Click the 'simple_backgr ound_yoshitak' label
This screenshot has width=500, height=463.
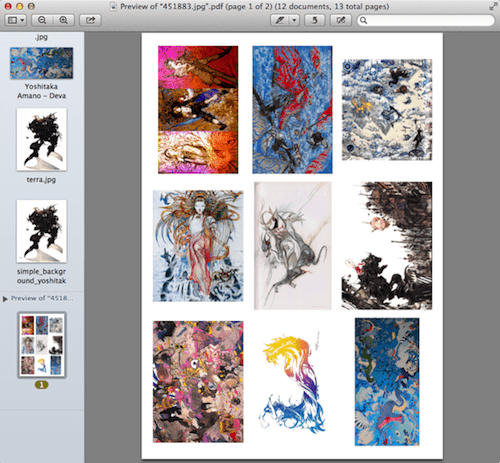[x=41, y=276]
